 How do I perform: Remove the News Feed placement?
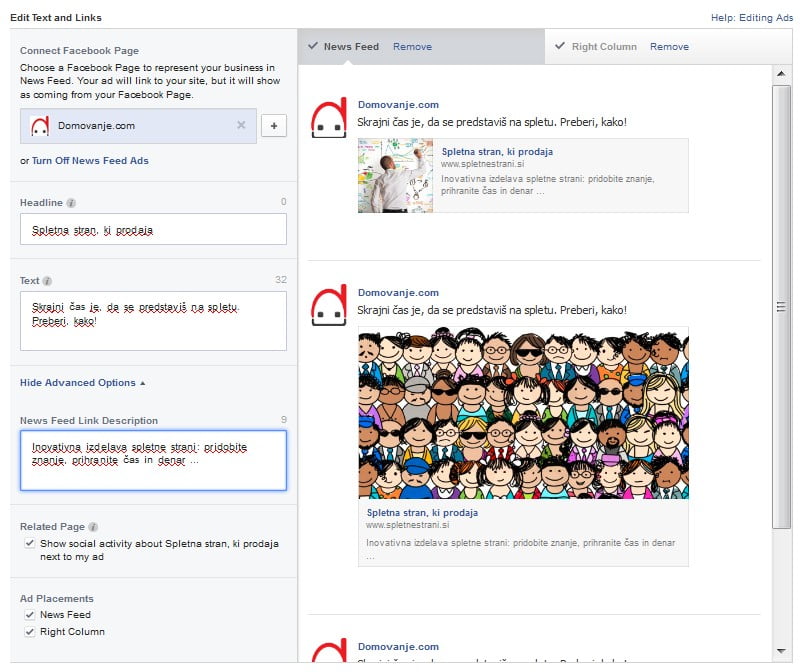pyautogui.click(x=412, y=47)
